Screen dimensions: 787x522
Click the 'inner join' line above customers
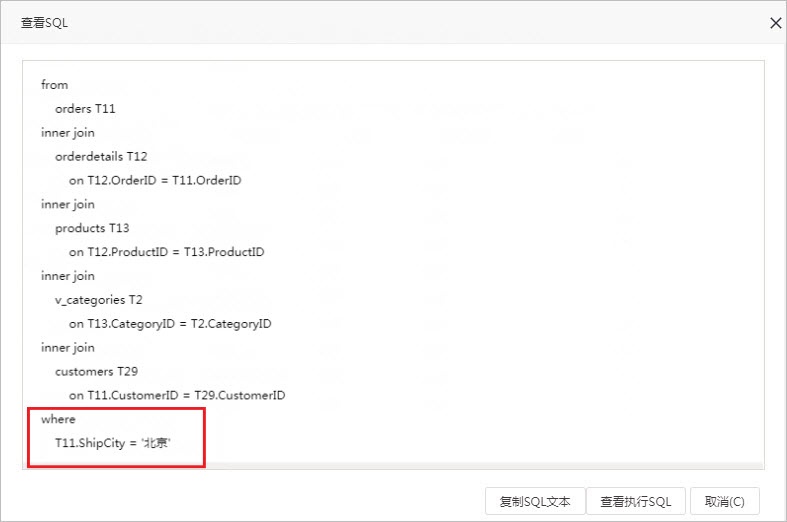coord(68,348)
